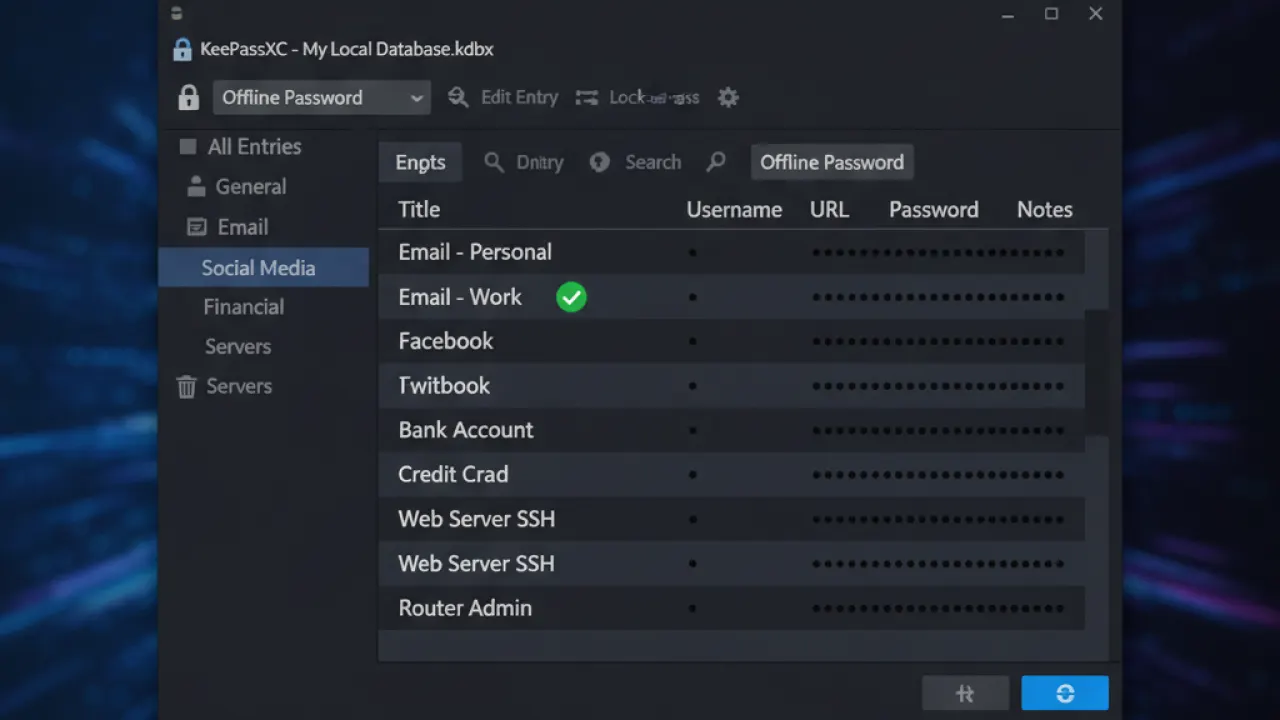Open the Servers group directly below Financial
The height and width of the screenshot is (720, 1280).
(238, 346)
